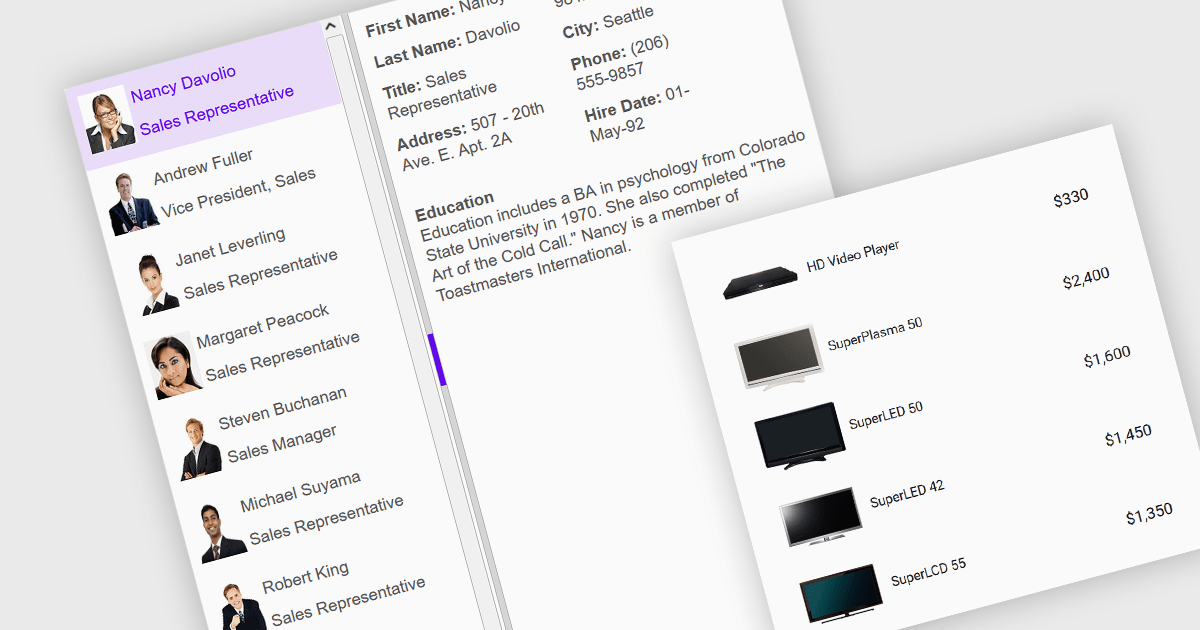Select Janet Leverling in employee list
The height and width of the screenshot is (630, 1200).
(x=230, y=246)
